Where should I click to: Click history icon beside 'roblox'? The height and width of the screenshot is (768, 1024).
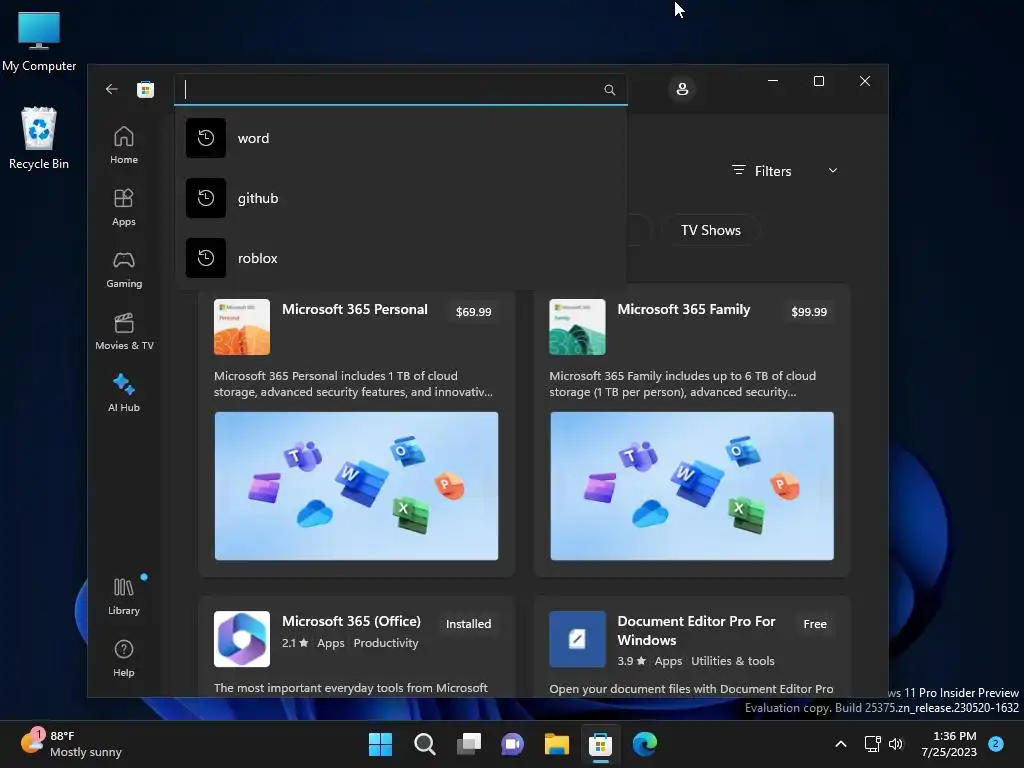(206, 258)
